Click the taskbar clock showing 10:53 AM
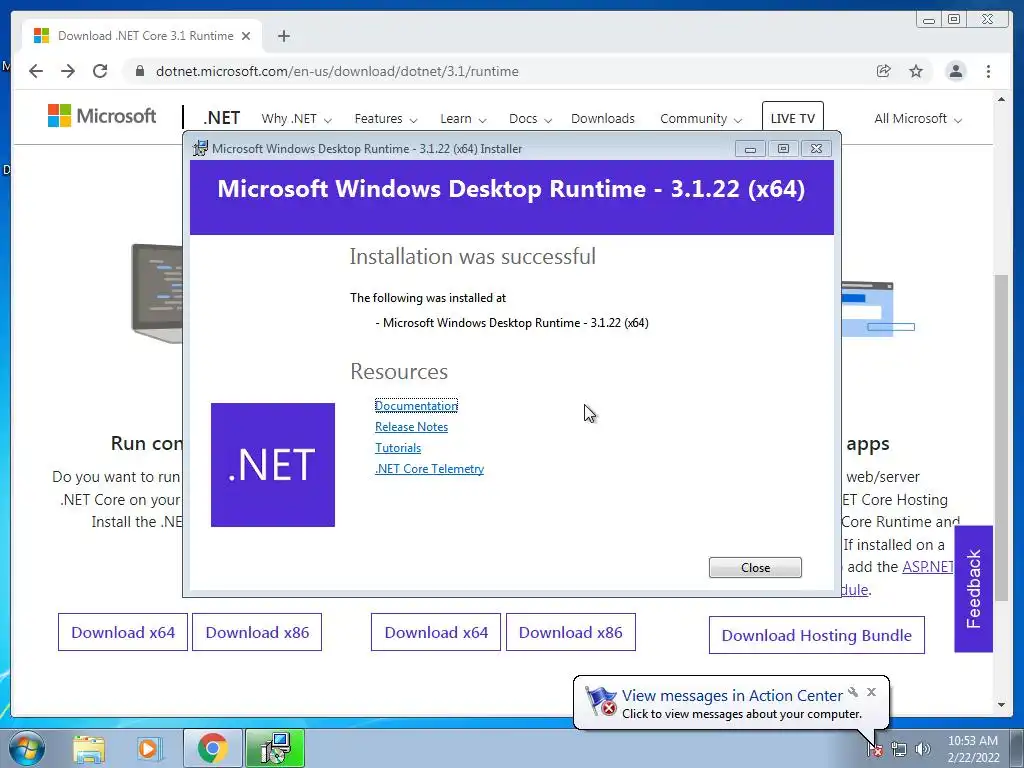The width and height of the screenshot is (1024, 768). (973, 748)
